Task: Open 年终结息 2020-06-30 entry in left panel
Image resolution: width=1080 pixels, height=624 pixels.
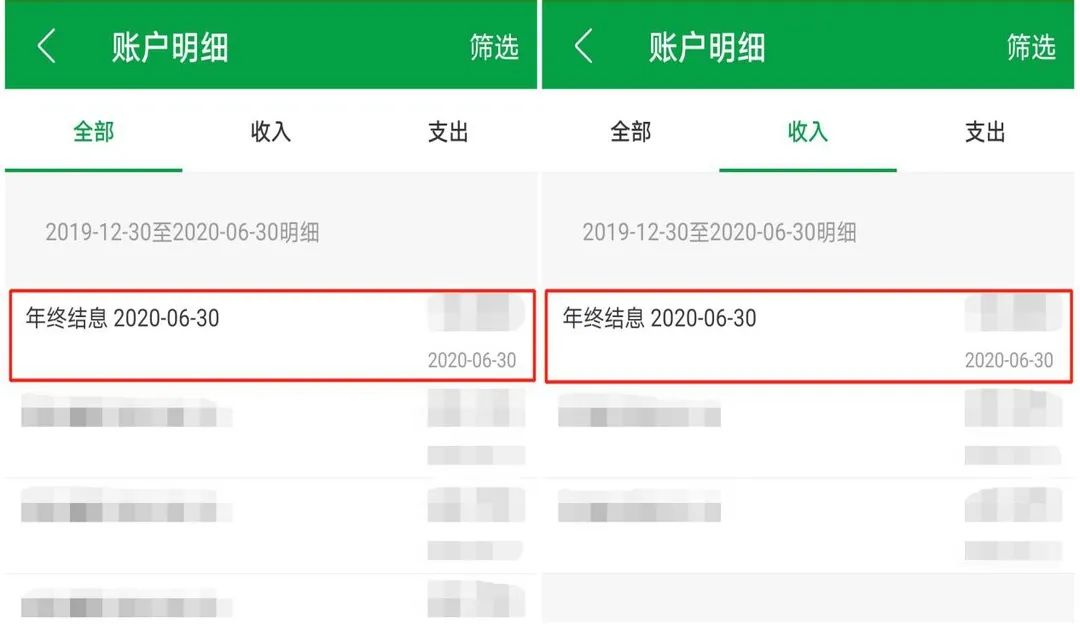Action: click(271, 336)
